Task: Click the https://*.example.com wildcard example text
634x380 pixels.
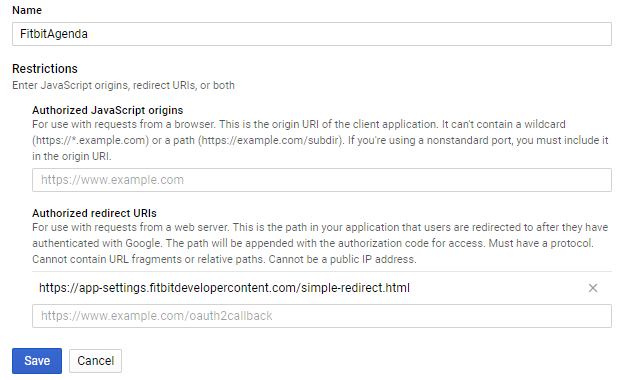Action: click(x=91, y=140)
